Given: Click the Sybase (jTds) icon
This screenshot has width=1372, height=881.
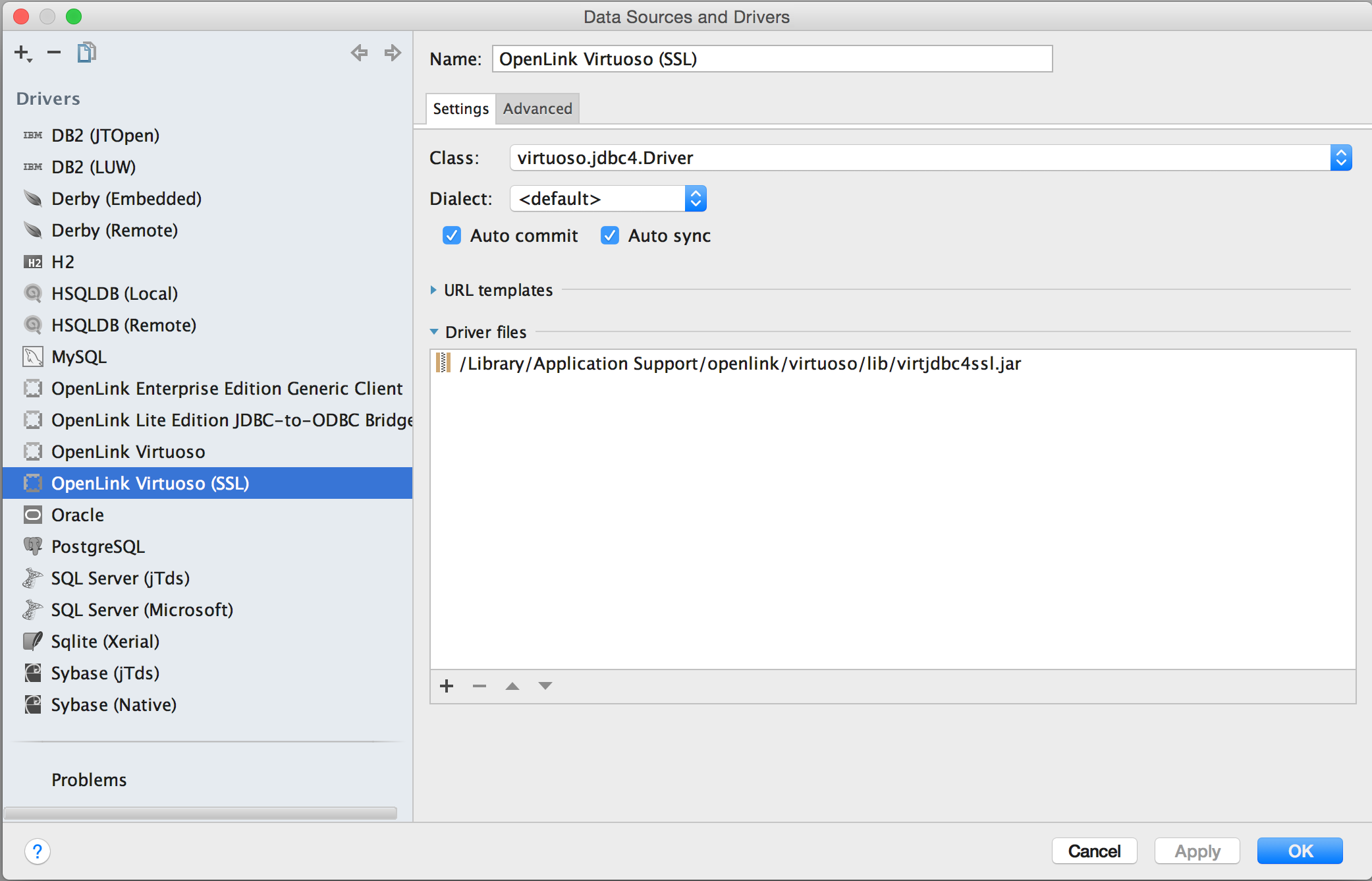Looking at the screenshot, I should coord(33,673).
